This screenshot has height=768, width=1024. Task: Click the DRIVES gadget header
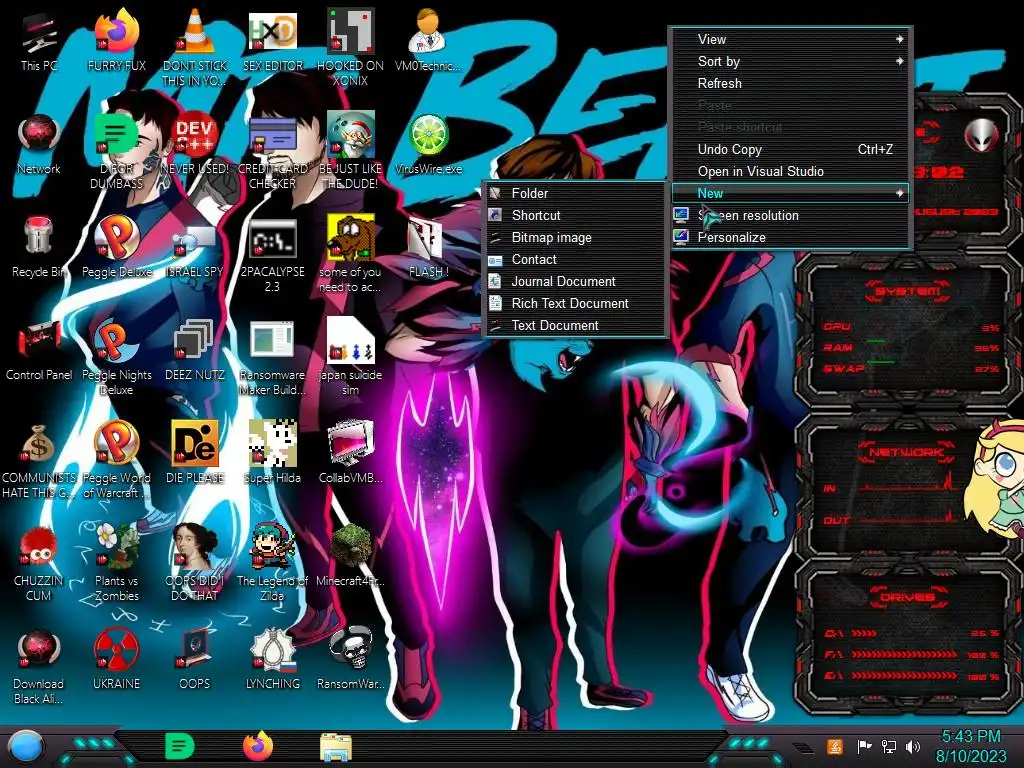click(x=907, y=598)
